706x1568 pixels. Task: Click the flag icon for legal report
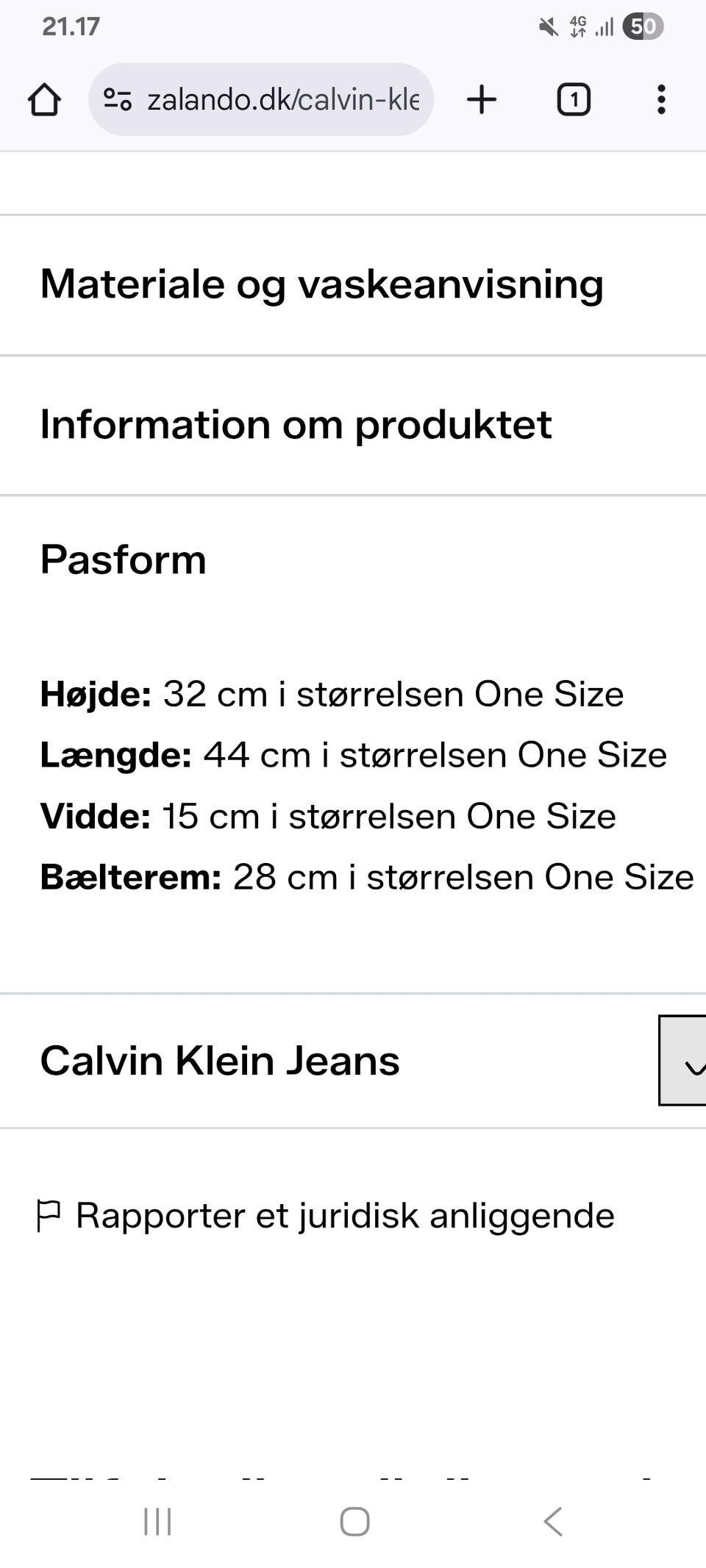pos(49,1216)
